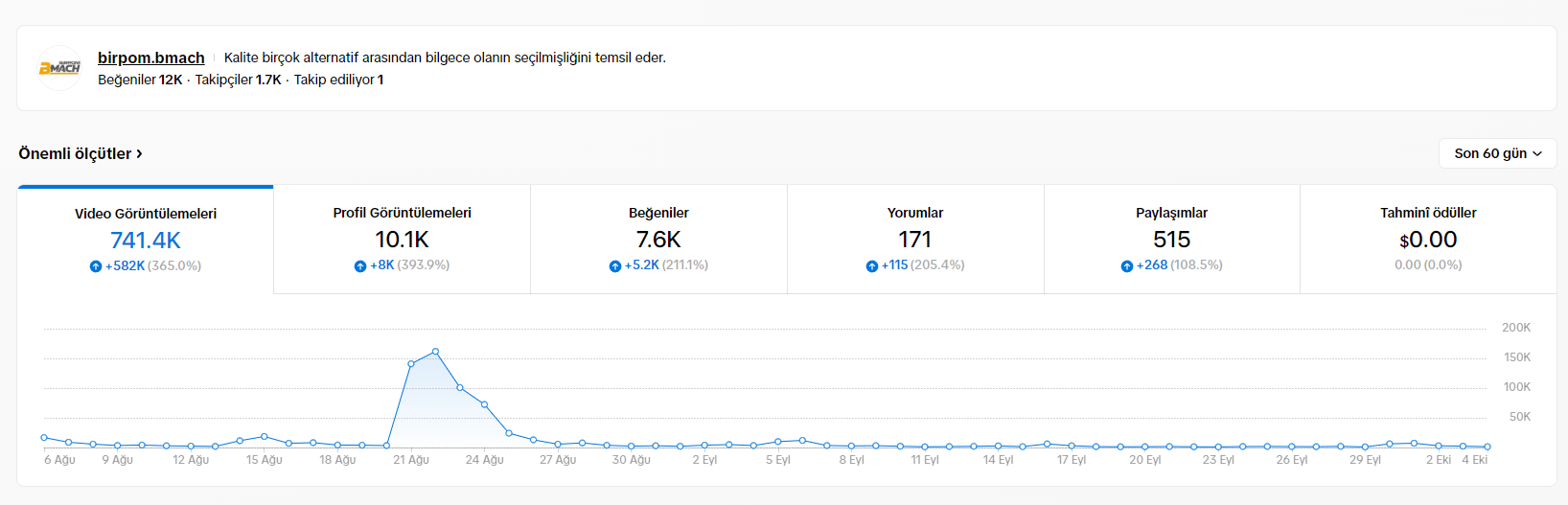Click the 21 Ağu date label on axis
The width and height of the screenshot is (1568, 505).
point(411,460)
